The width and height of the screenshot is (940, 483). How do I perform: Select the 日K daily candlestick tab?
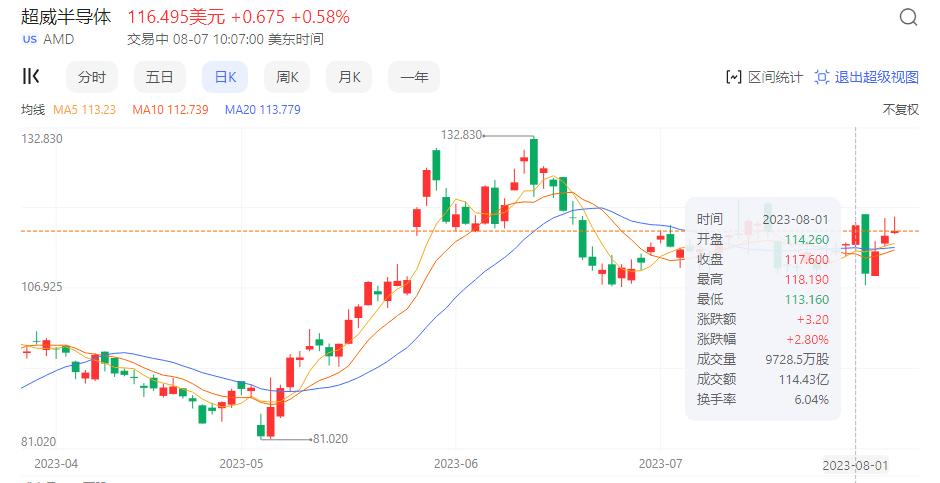click(225, 77)
